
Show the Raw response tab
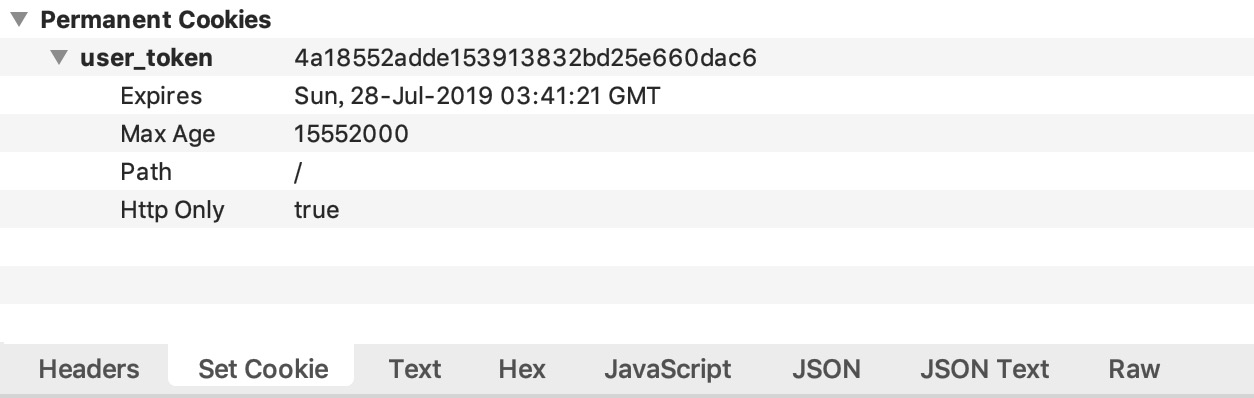tap(1134, 369)
